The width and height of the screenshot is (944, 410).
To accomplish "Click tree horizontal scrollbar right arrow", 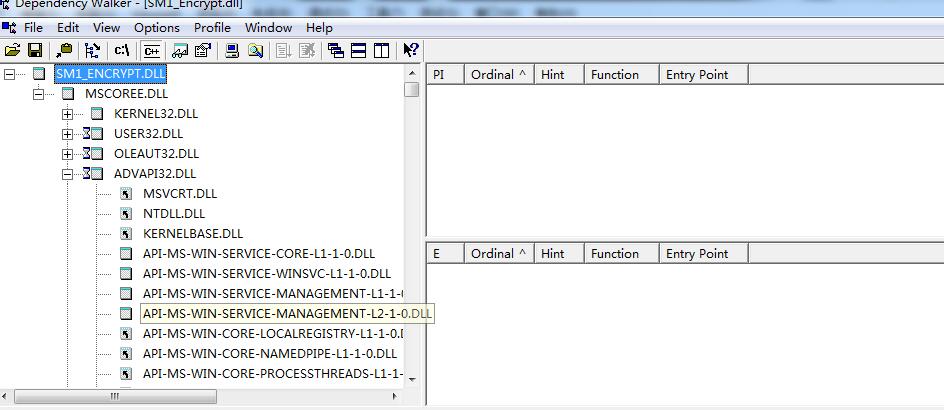I will tap(395, 396).
